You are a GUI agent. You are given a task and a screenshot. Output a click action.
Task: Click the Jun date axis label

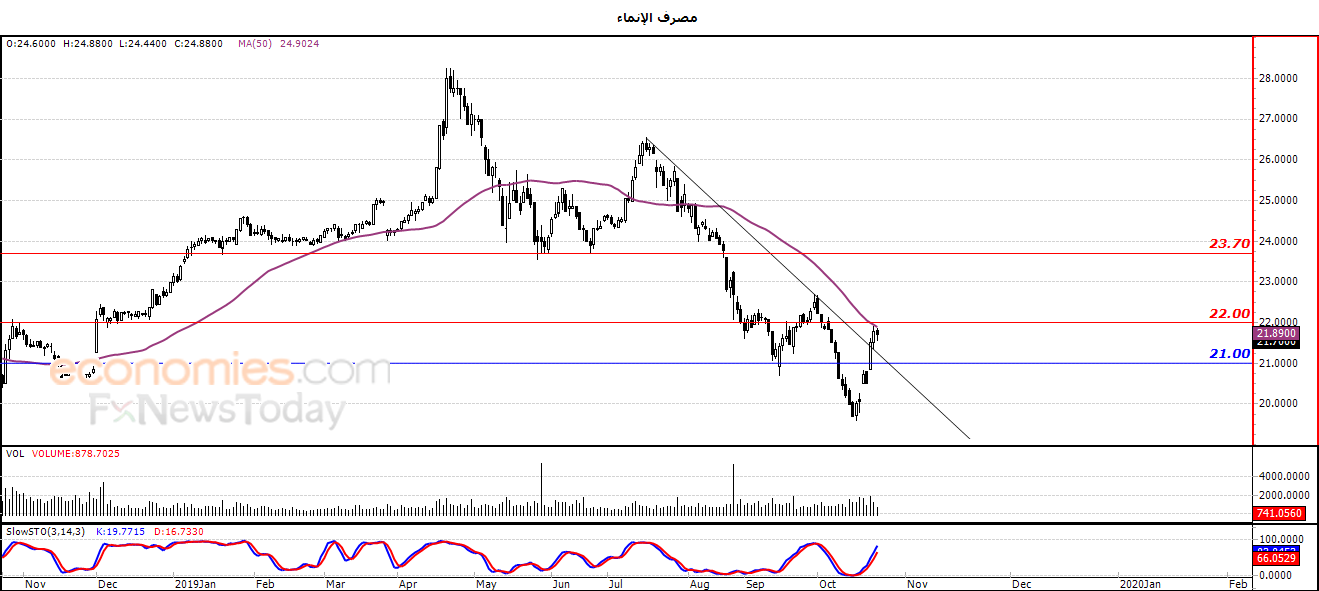(562, 583)
